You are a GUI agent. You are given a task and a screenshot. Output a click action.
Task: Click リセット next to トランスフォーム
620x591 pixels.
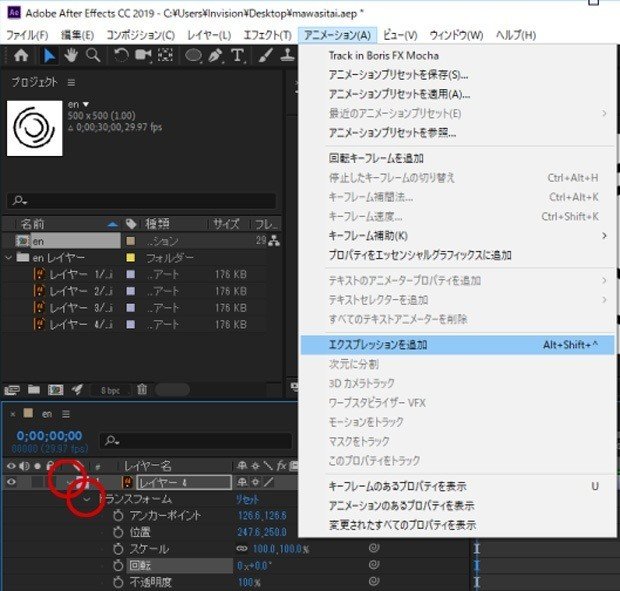click(x=247, y=499)
